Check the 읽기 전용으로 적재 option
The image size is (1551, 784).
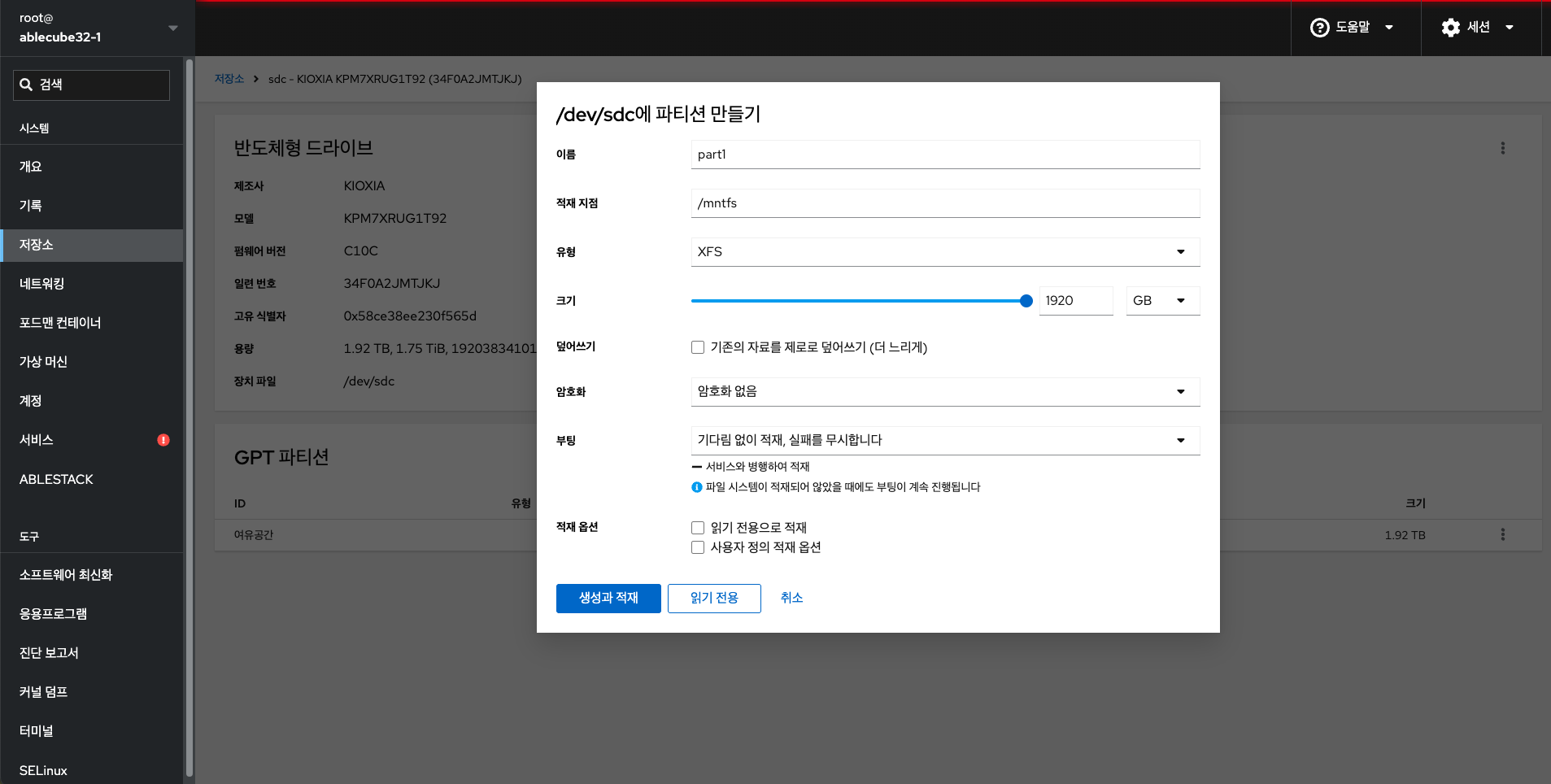698,528
